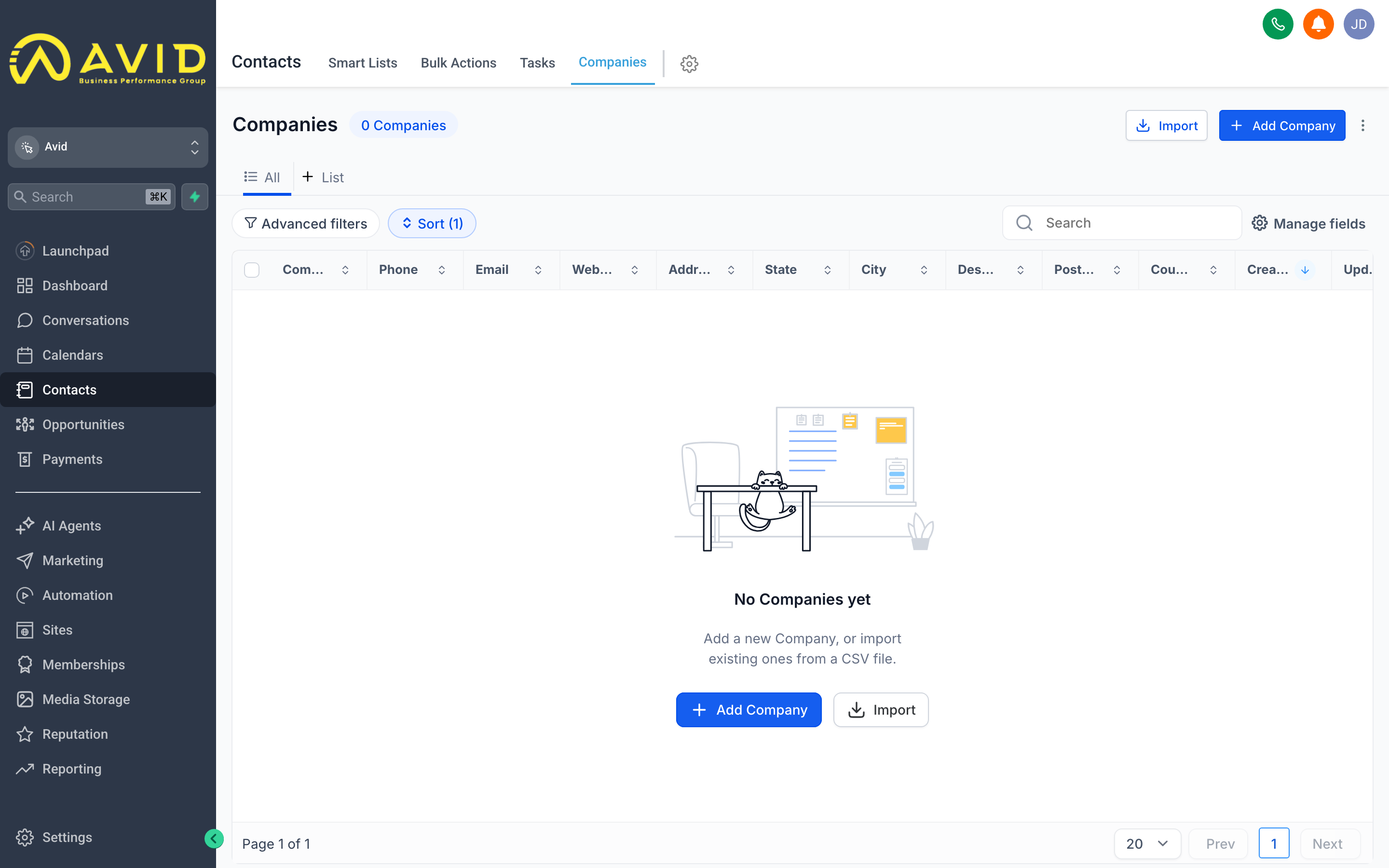Open the Sort (1) options
The image size is (1389, 868).
click(x=432, y=223)
